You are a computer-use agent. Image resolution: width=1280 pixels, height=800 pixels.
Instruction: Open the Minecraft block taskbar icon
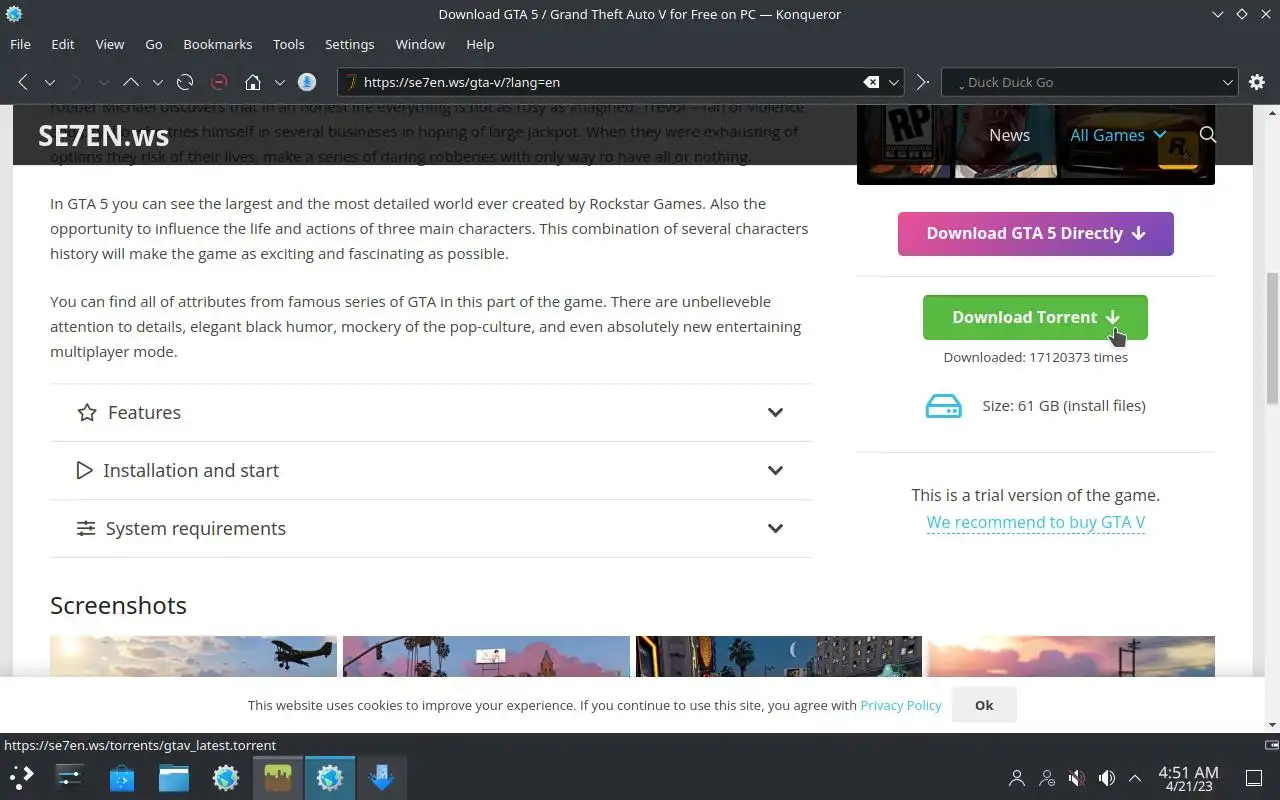pyautogui.click(x=278, y=777)
